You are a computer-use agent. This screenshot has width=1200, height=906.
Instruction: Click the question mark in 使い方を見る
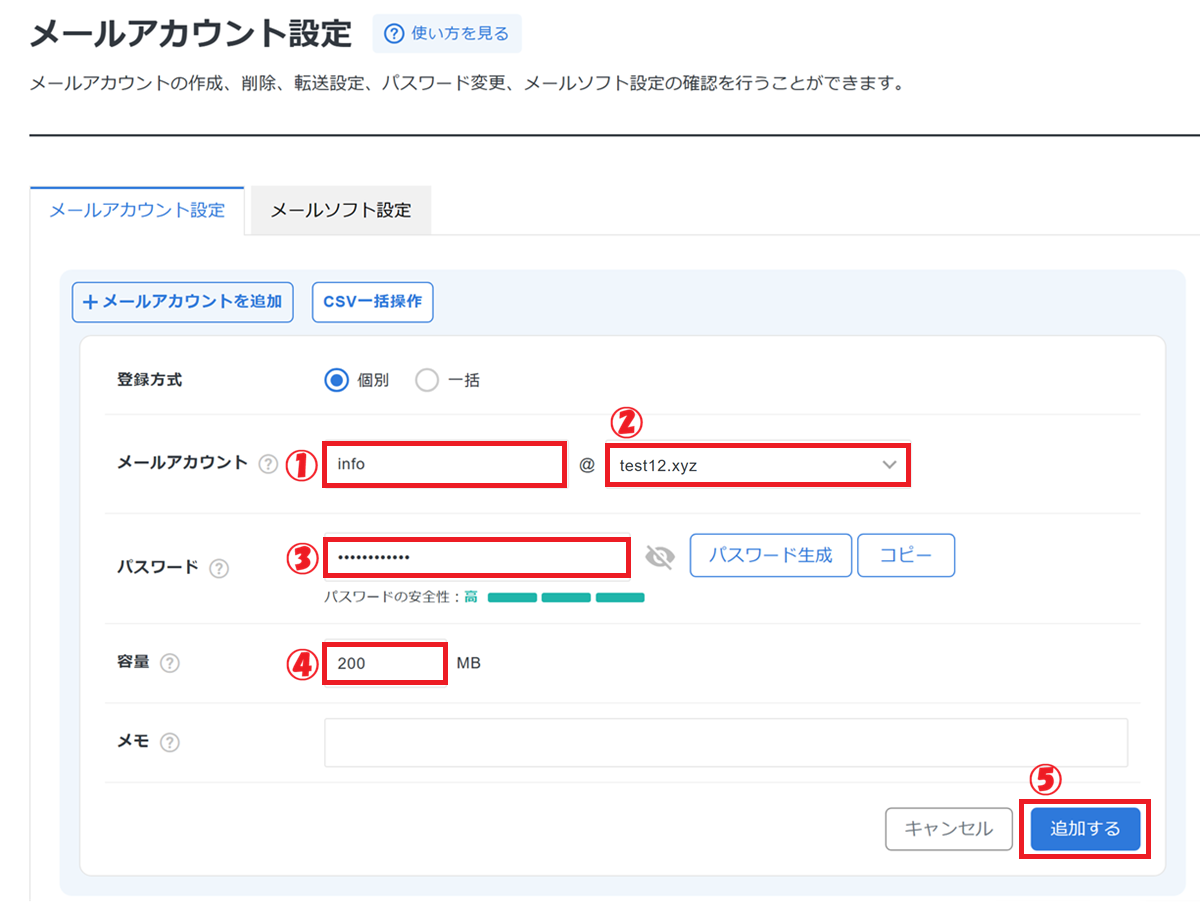tap(394, 34)
